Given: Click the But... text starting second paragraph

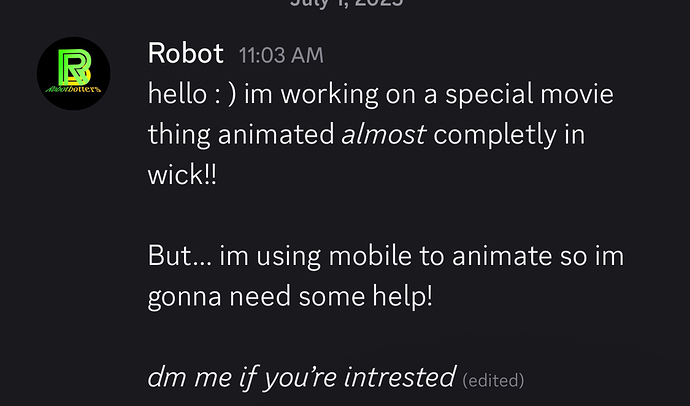Looking at the screenshot, I should 180,256.
